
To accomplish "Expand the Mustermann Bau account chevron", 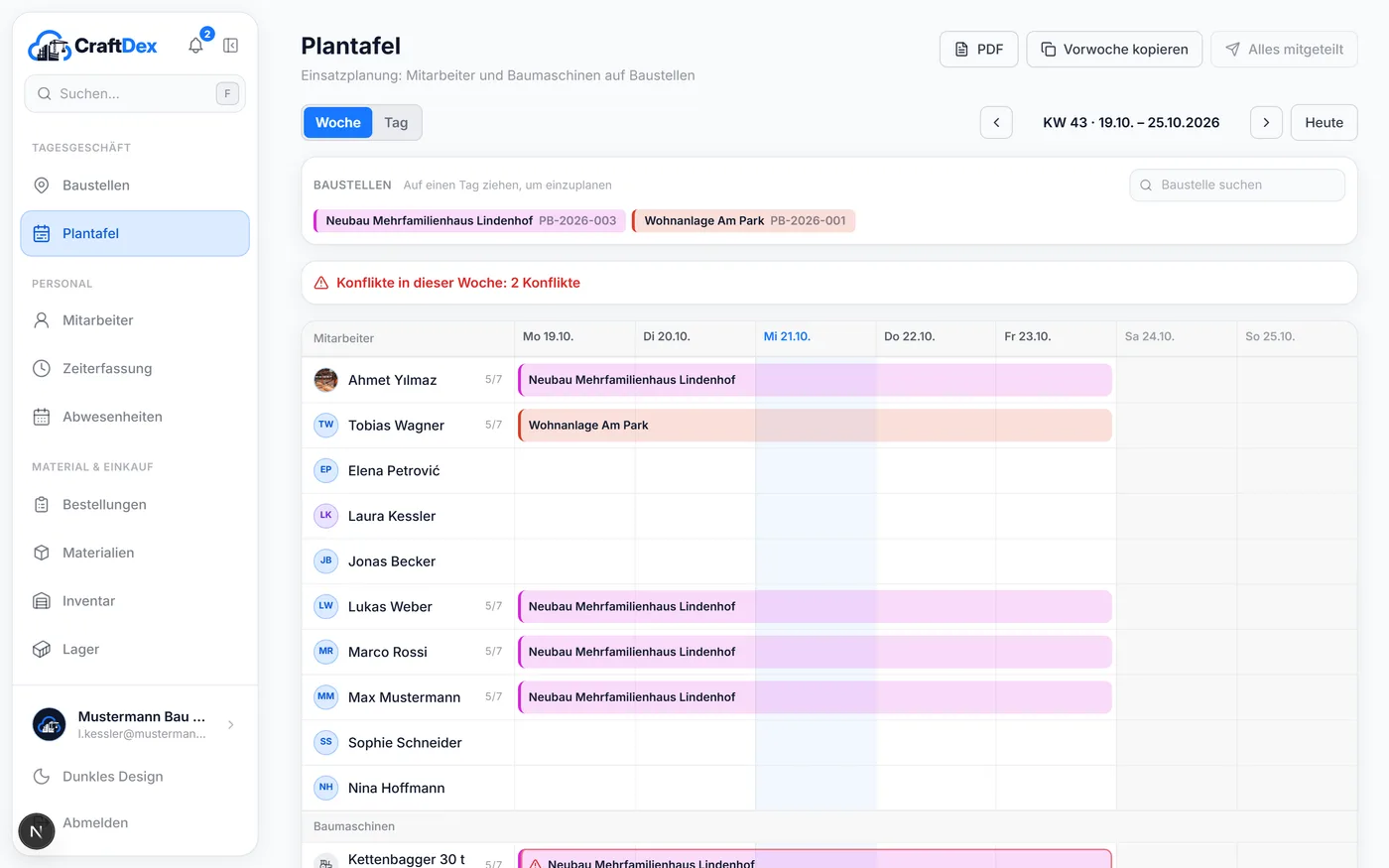I will (231, 725).
